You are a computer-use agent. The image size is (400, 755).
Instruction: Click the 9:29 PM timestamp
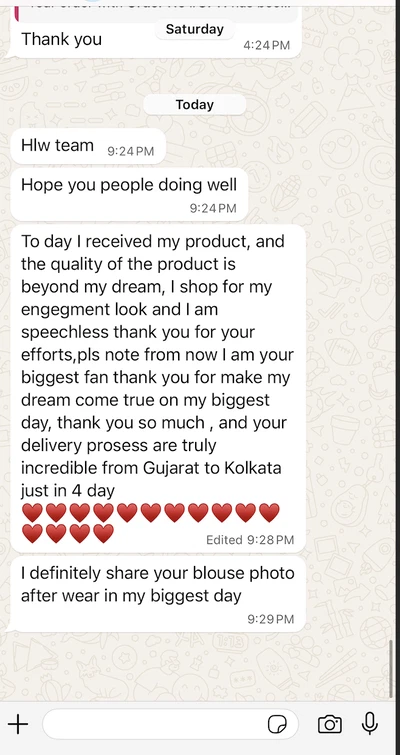click(271, 619)
